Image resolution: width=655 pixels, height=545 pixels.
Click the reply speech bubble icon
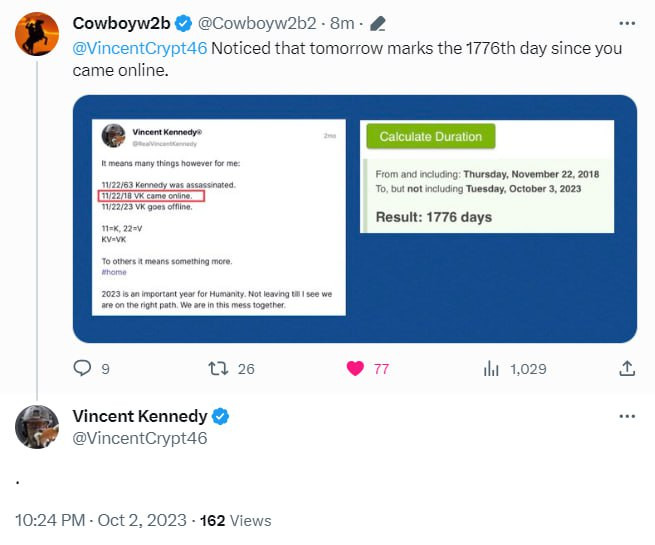(x=83, y=368)
